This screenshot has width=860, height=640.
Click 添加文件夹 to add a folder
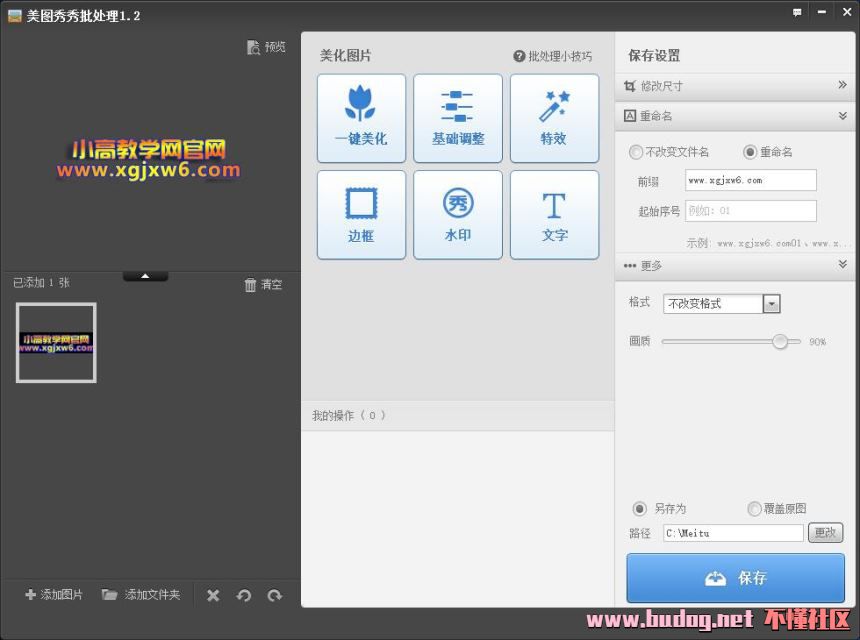(141, 594)
